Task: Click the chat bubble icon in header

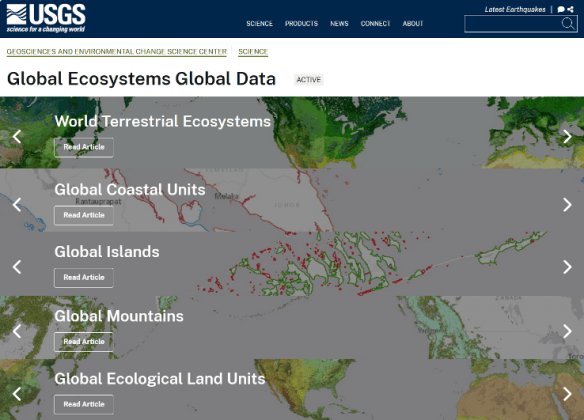Action: tap(561, 10)
